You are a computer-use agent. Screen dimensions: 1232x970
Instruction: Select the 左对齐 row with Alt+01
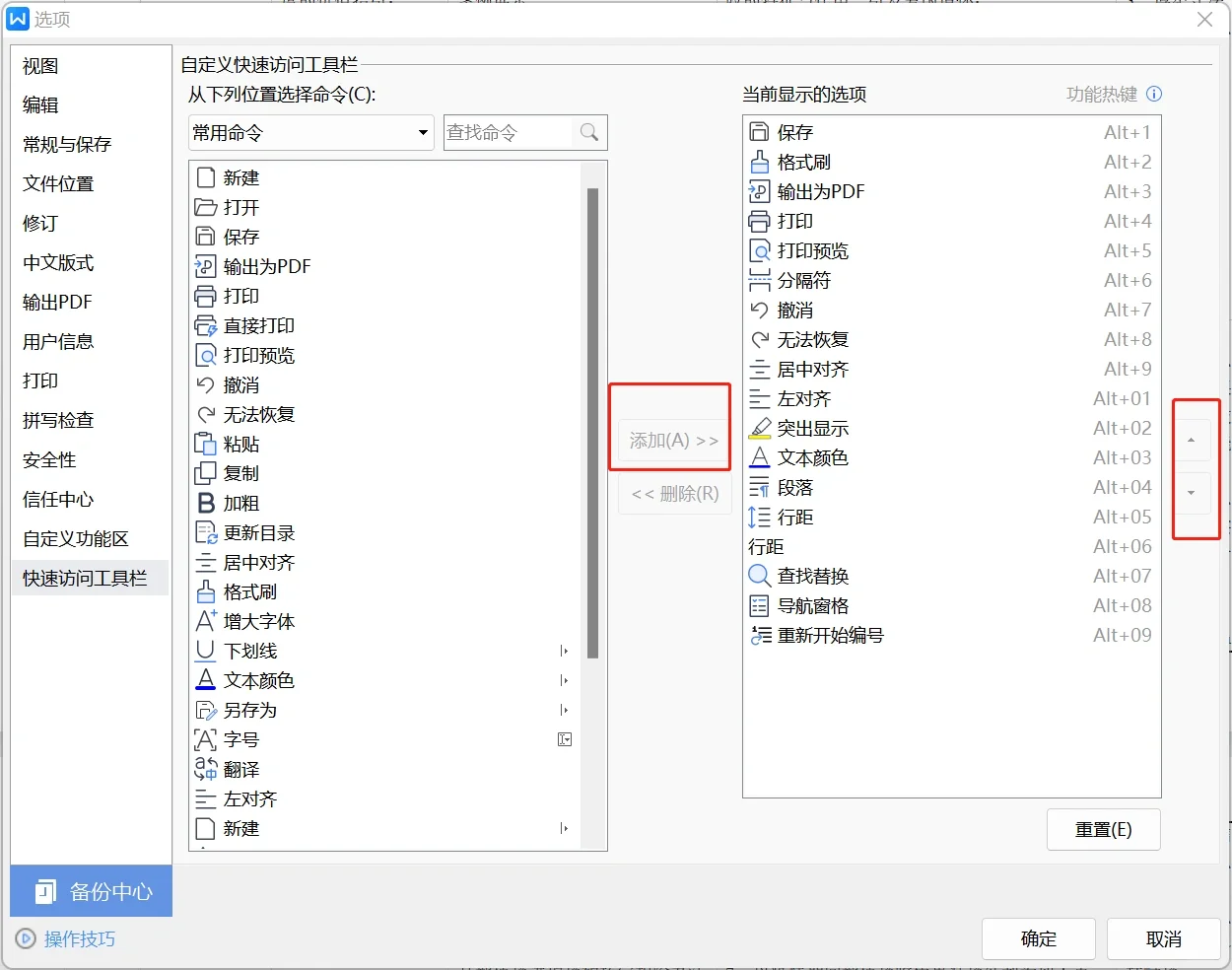[x=951, y=398]
